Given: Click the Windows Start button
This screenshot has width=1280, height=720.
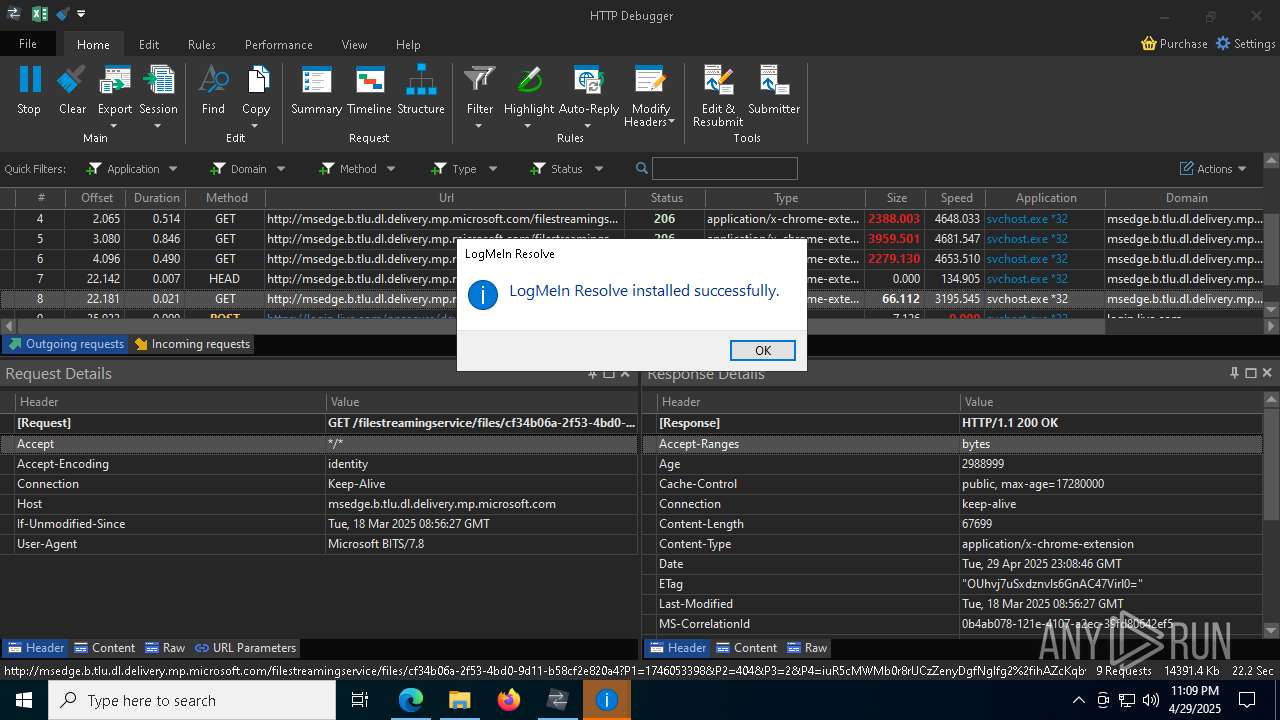Looking at the screenshot, I should click(24, 700).
